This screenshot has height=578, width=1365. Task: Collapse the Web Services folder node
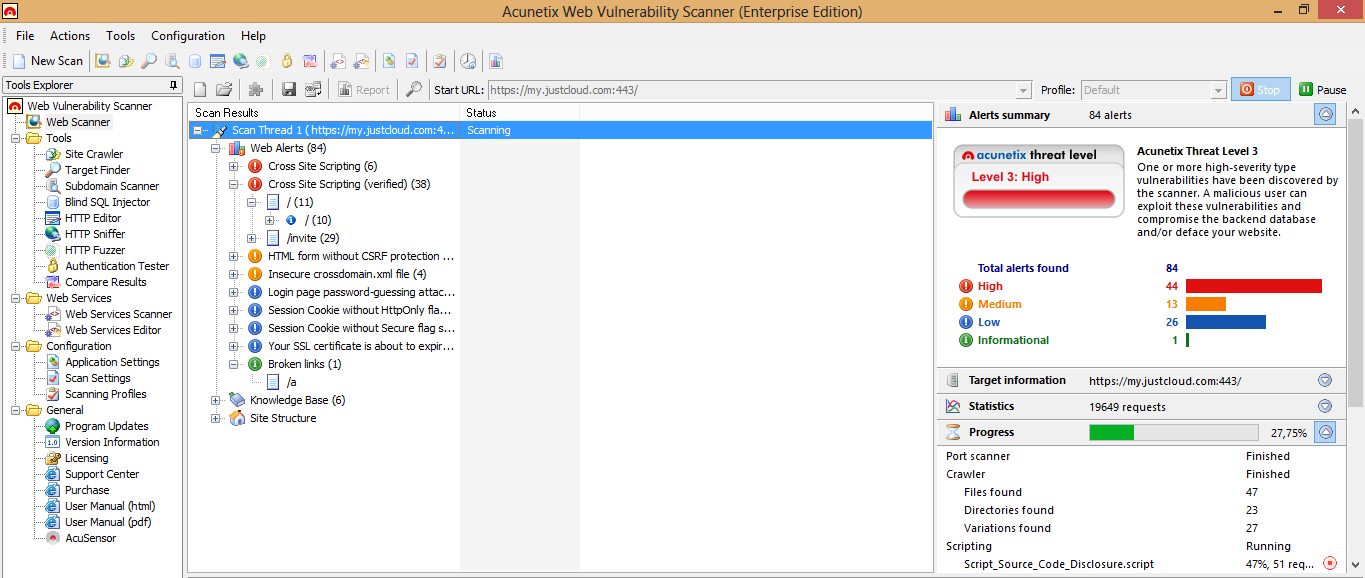(x=16, y=298)
